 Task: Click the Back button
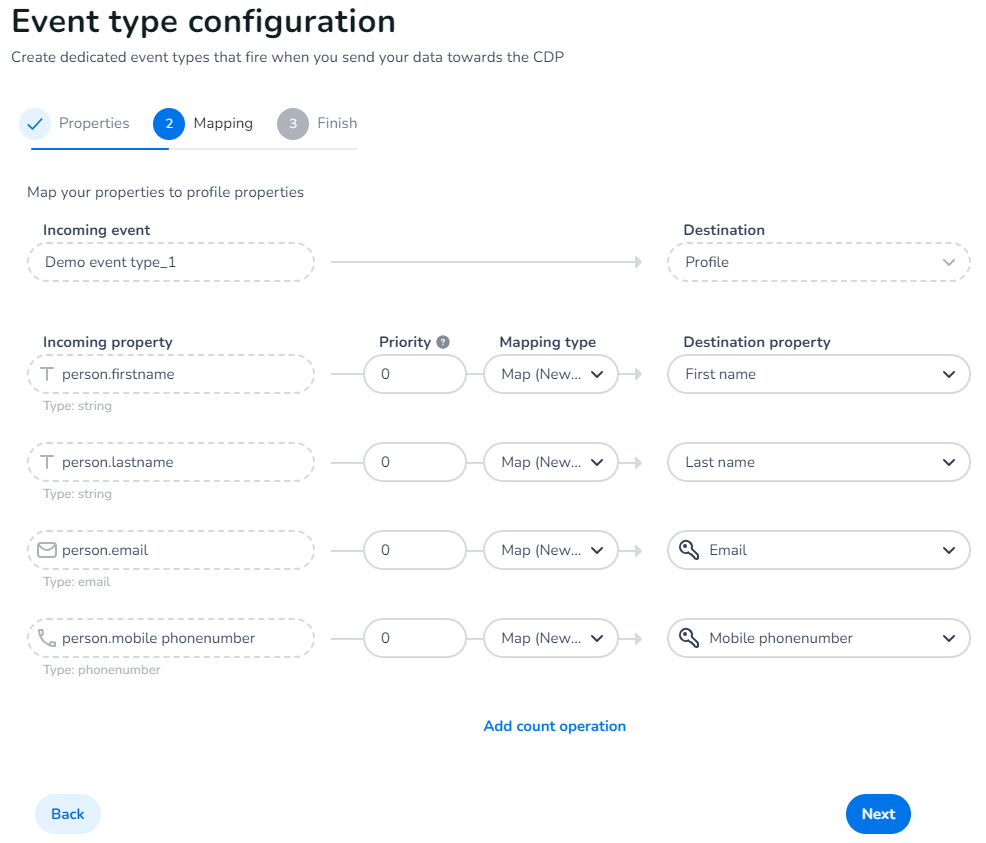click(x=68, y=814)
